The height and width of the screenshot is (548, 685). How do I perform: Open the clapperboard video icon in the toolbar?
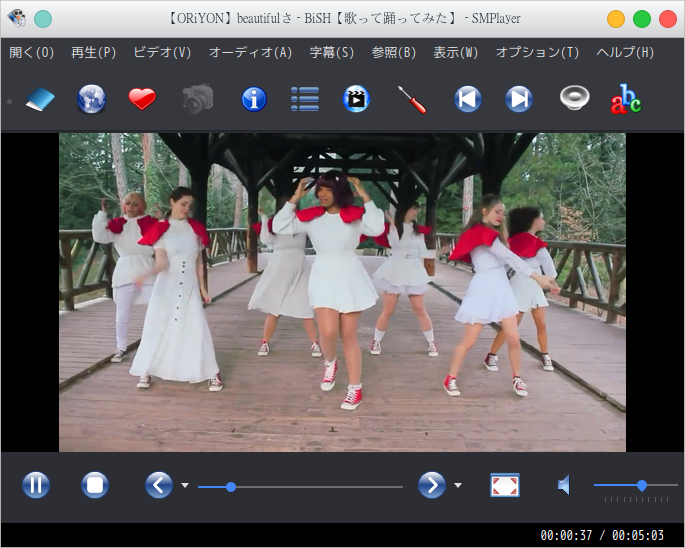point(356,99)
